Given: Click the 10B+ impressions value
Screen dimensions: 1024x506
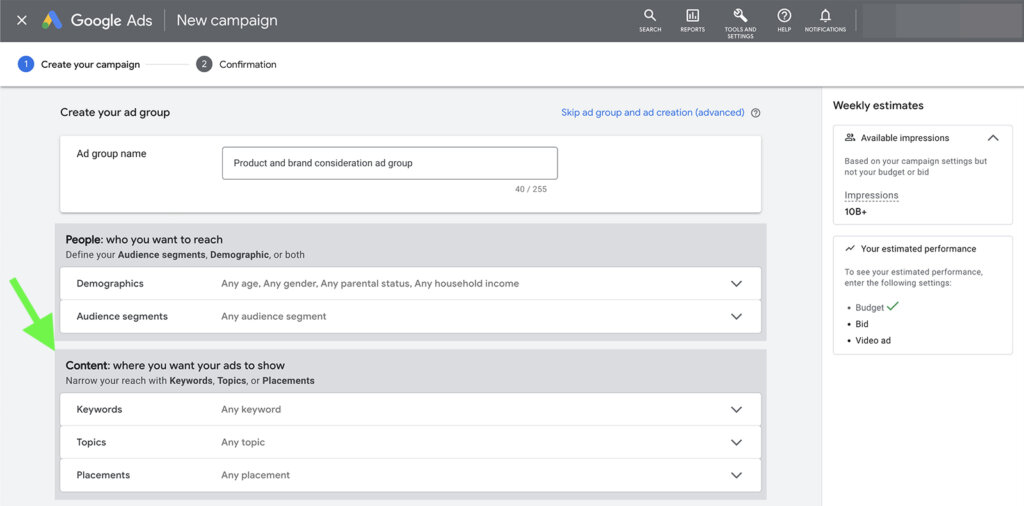Looking at the screenshot, I should click(x=856, y=212).
